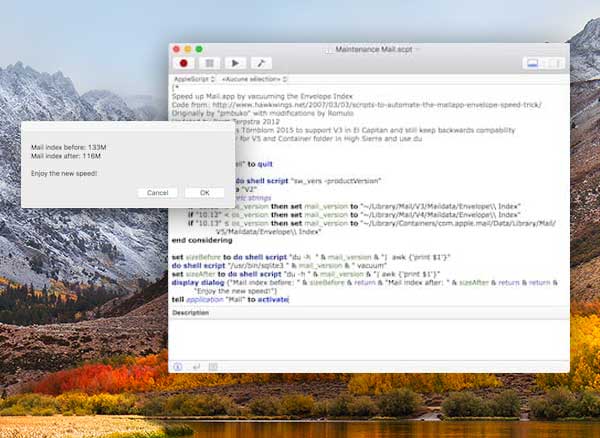The width and height of the screenshot is (600, 438).
Task: Click the comment line mentioning High Sierra
Action: click(x=329, y=139)
